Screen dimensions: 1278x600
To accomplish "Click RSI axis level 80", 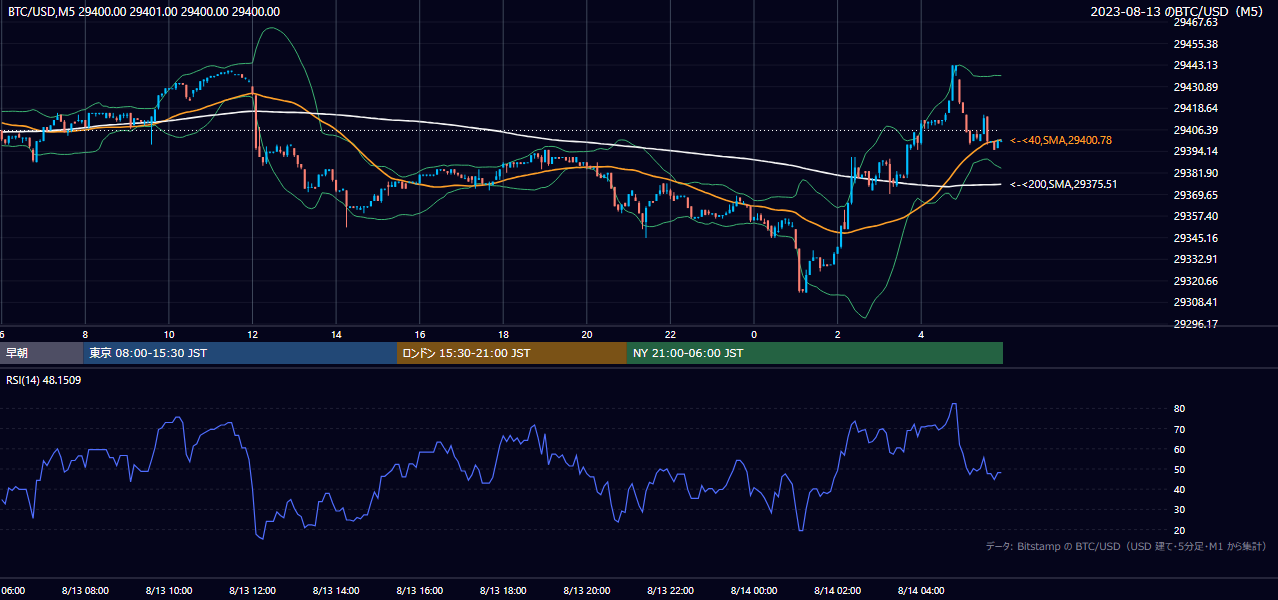I will (1179, 409).
